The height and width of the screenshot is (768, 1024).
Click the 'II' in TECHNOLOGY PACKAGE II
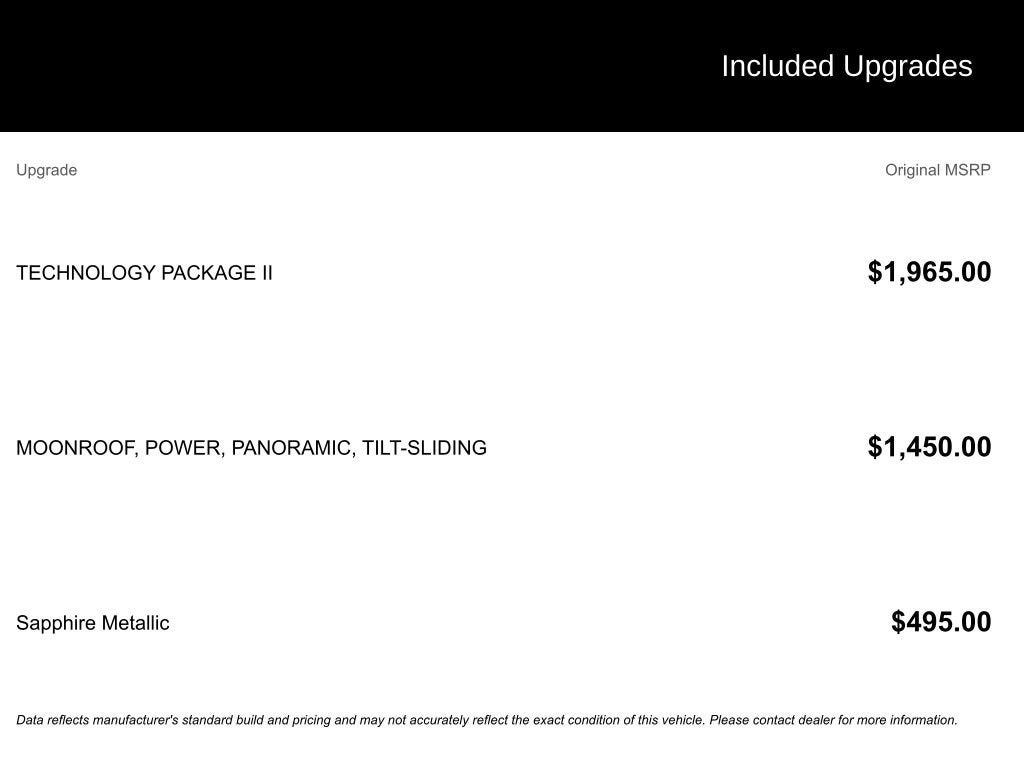(266, 273)
